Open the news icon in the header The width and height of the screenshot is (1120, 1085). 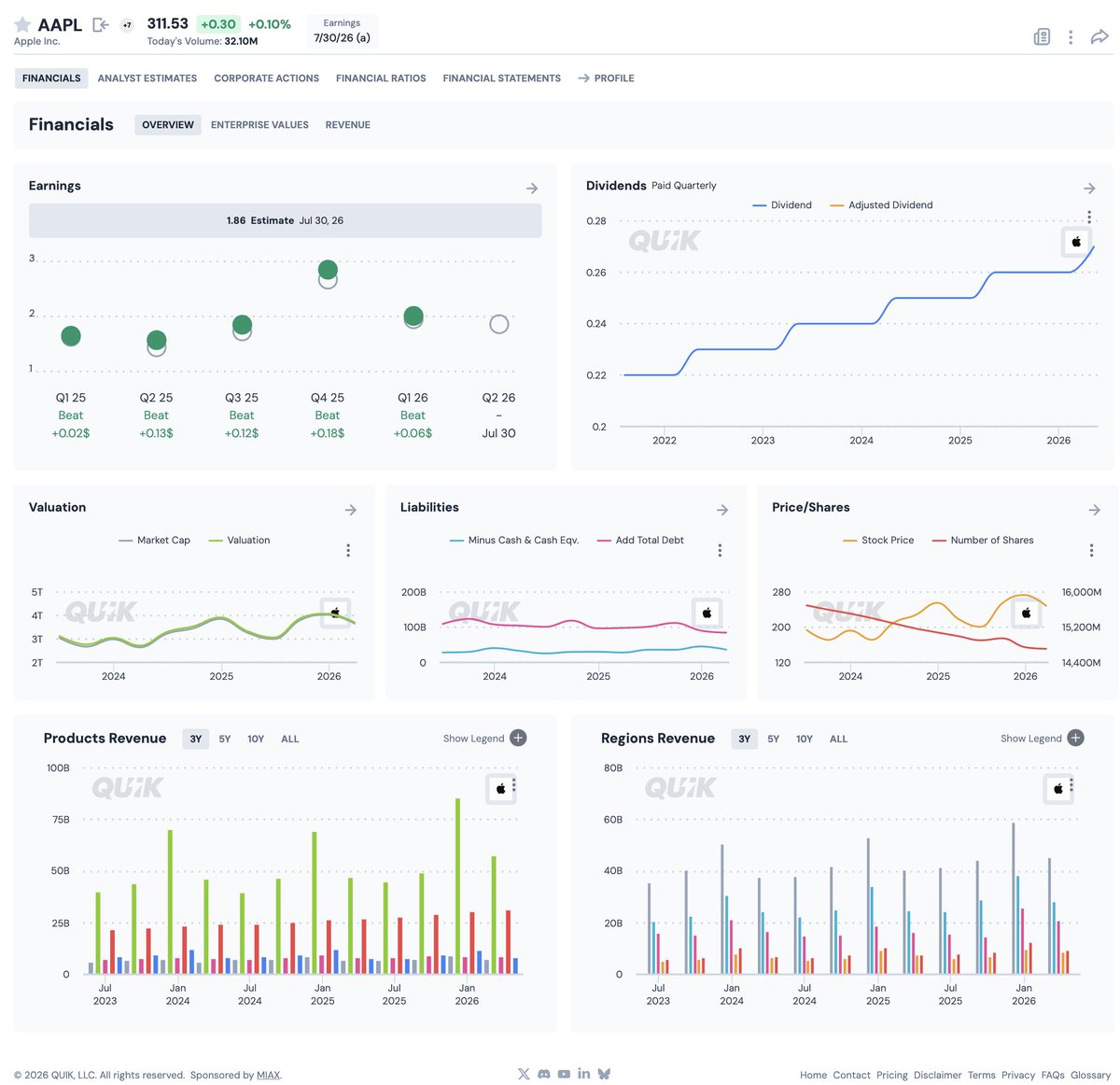click(1042, 36)
